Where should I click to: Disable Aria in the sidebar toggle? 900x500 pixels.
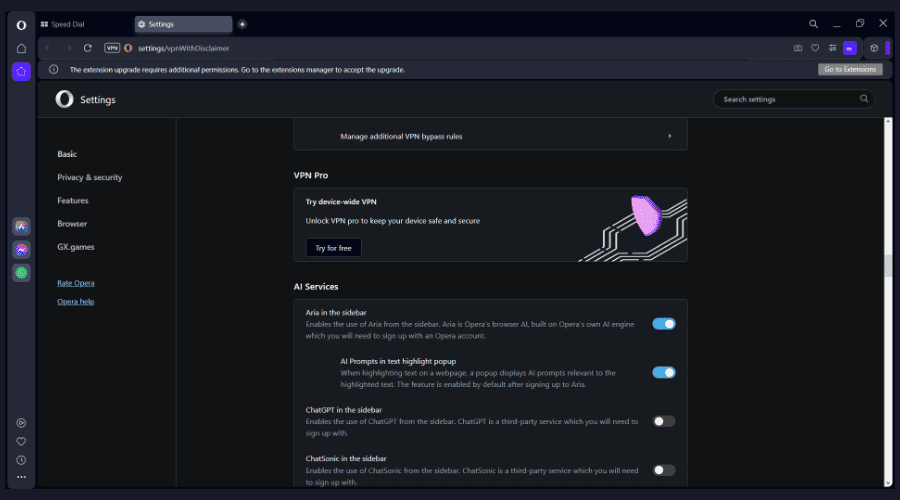664,324
